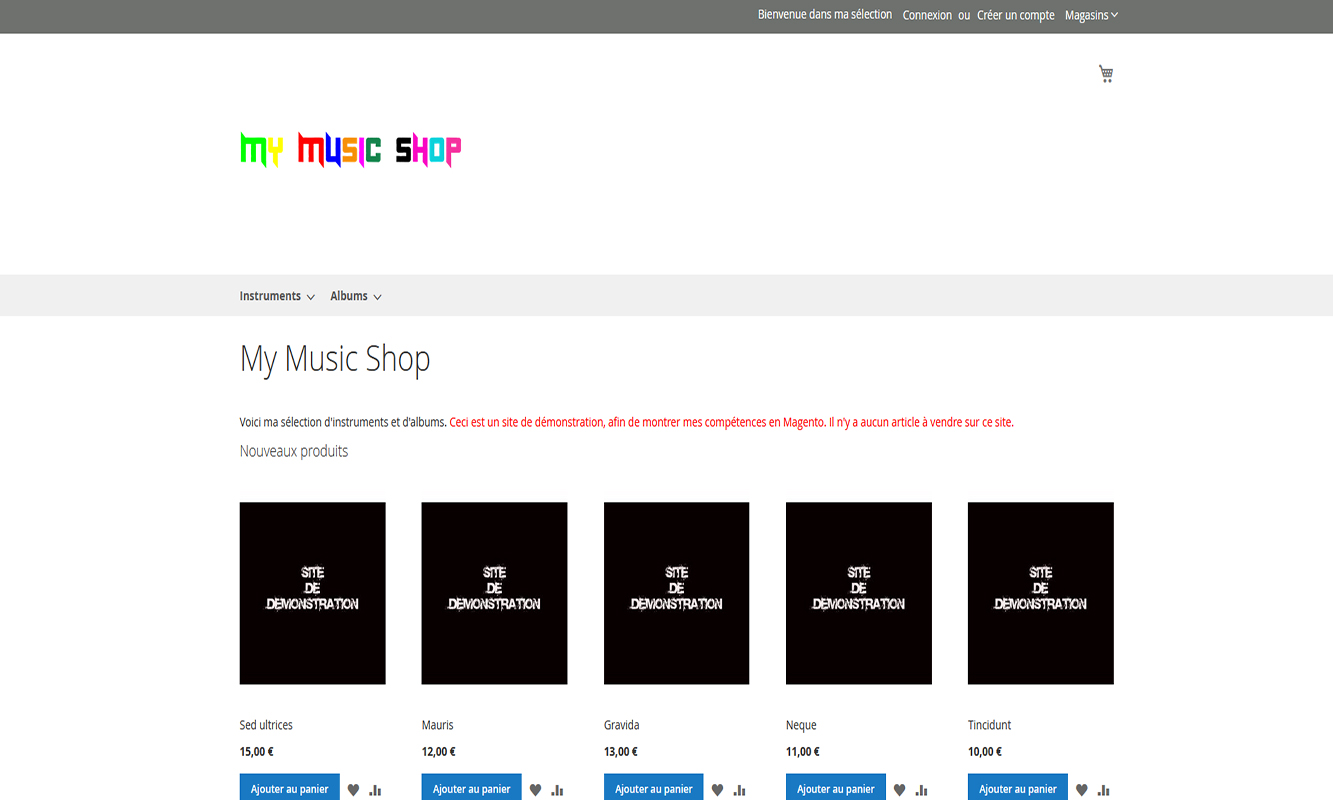This screenshot has height=800, width=1333.
Task: Click the compare icon for Tincidunt
Action: click(x=1104, y=789)
